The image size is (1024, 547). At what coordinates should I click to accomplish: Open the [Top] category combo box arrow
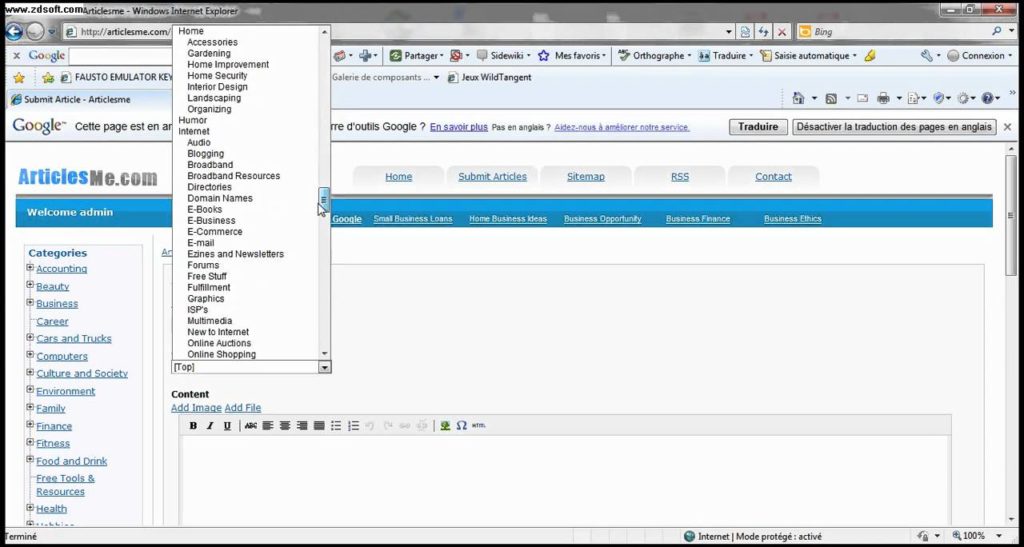pos(325,367)
